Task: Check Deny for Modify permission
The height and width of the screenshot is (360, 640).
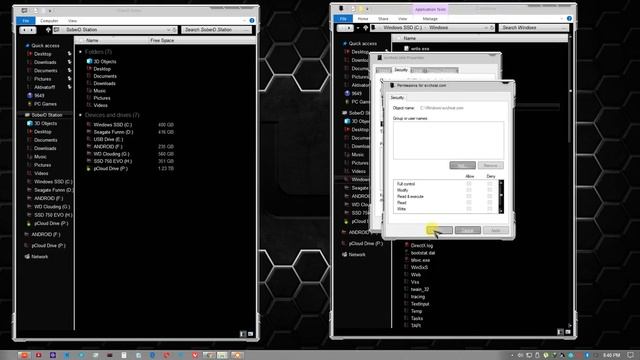Action: [490, 190]
